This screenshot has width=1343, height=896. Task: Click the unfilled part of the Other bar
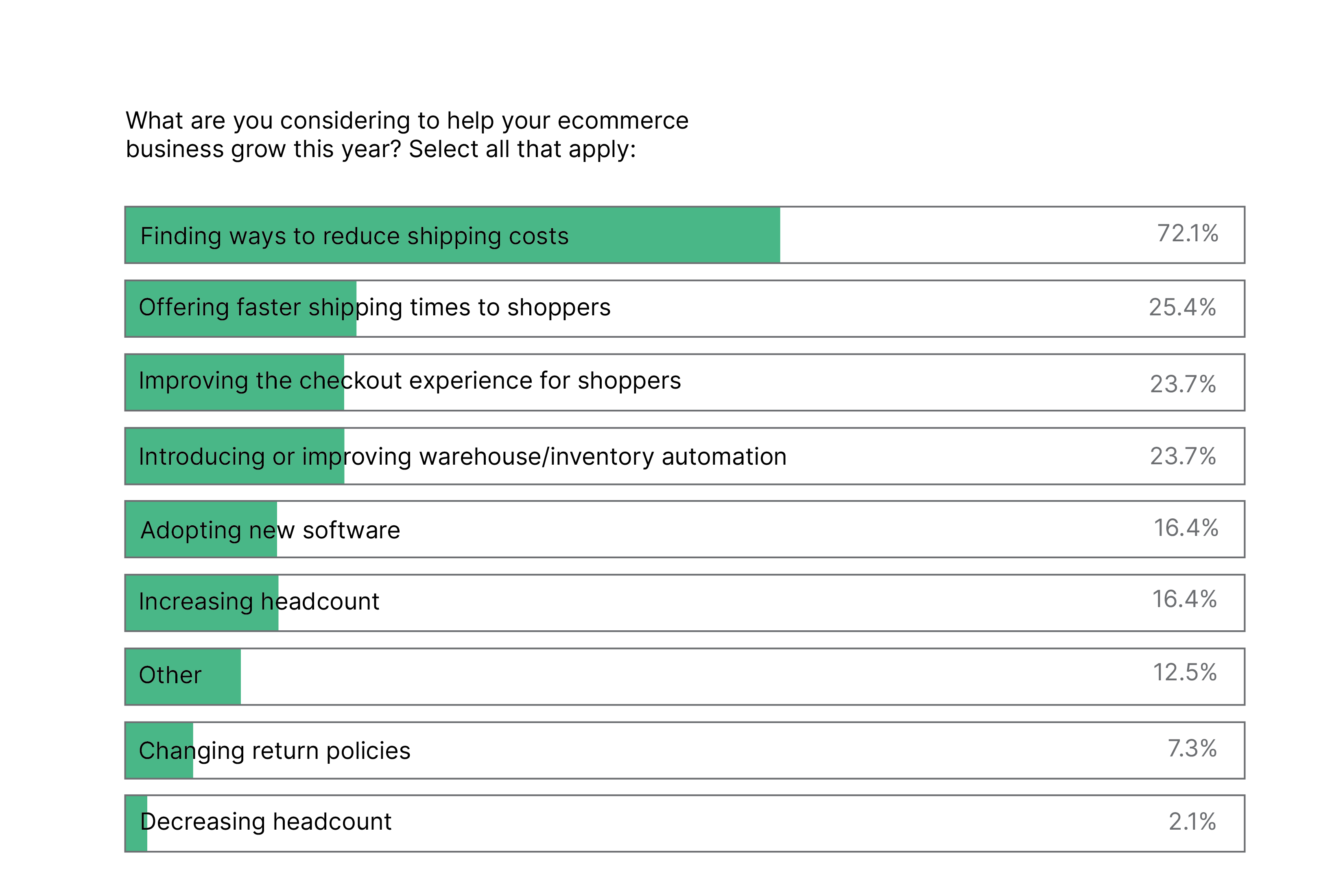pyautogui.click(x=686, y=677)
